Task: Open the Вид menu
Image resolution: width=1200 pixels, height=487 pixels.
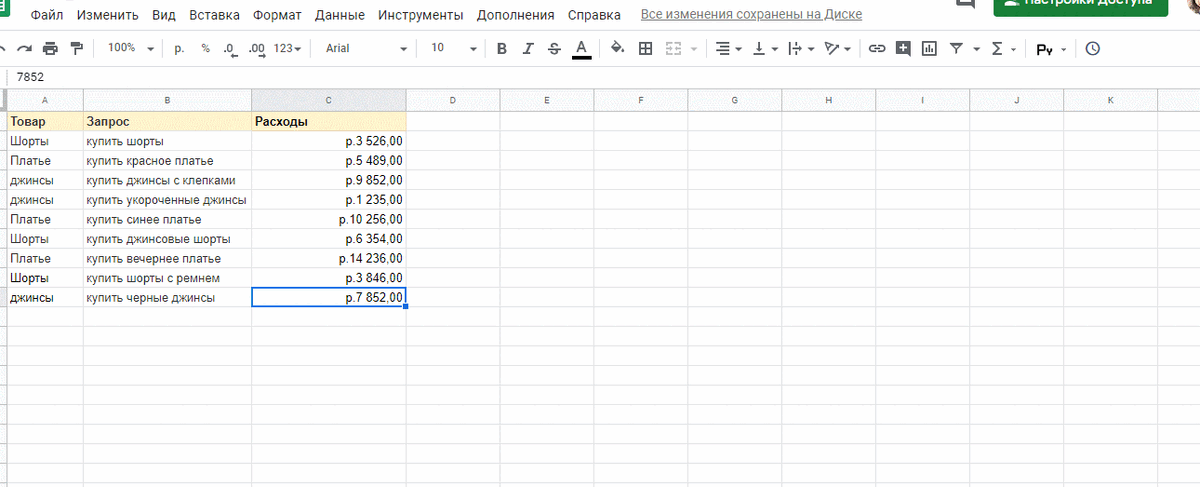Action: point(164,15)
